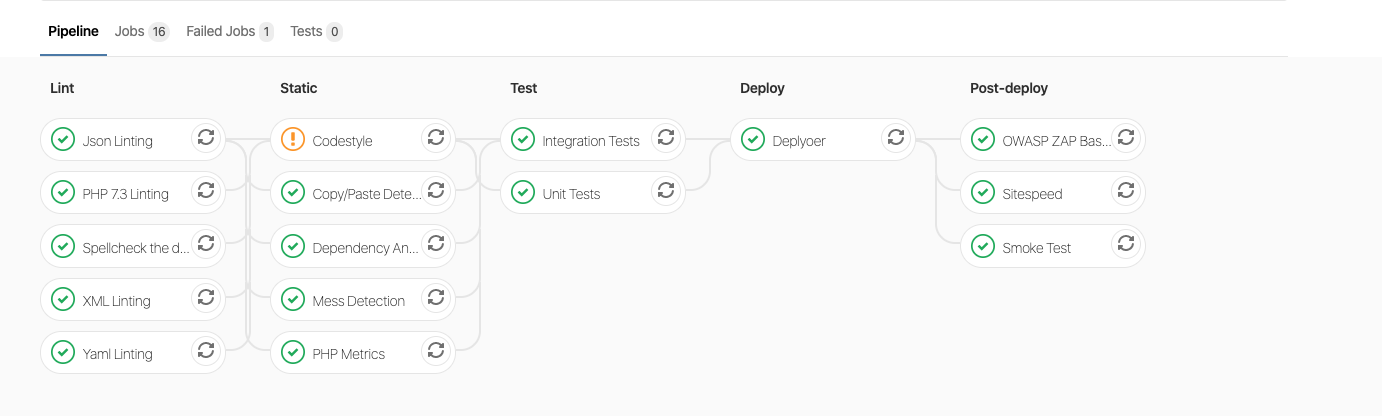Open the Failed Jobs tab
The width and height of the screenshot is (1382, 418).
click(x=229, y=32)
